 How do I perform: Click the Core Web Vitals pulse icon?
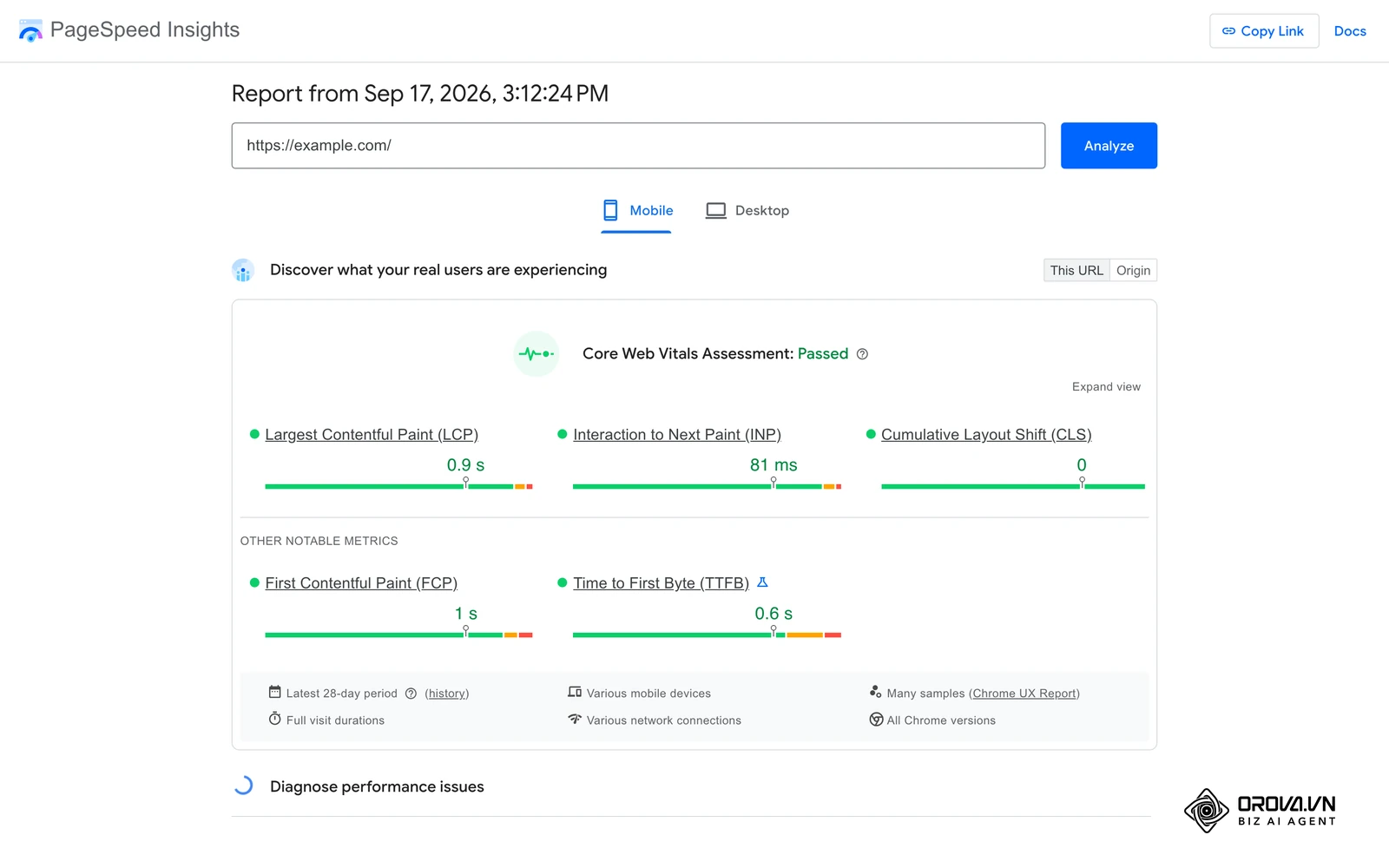(x=536, y=354)
